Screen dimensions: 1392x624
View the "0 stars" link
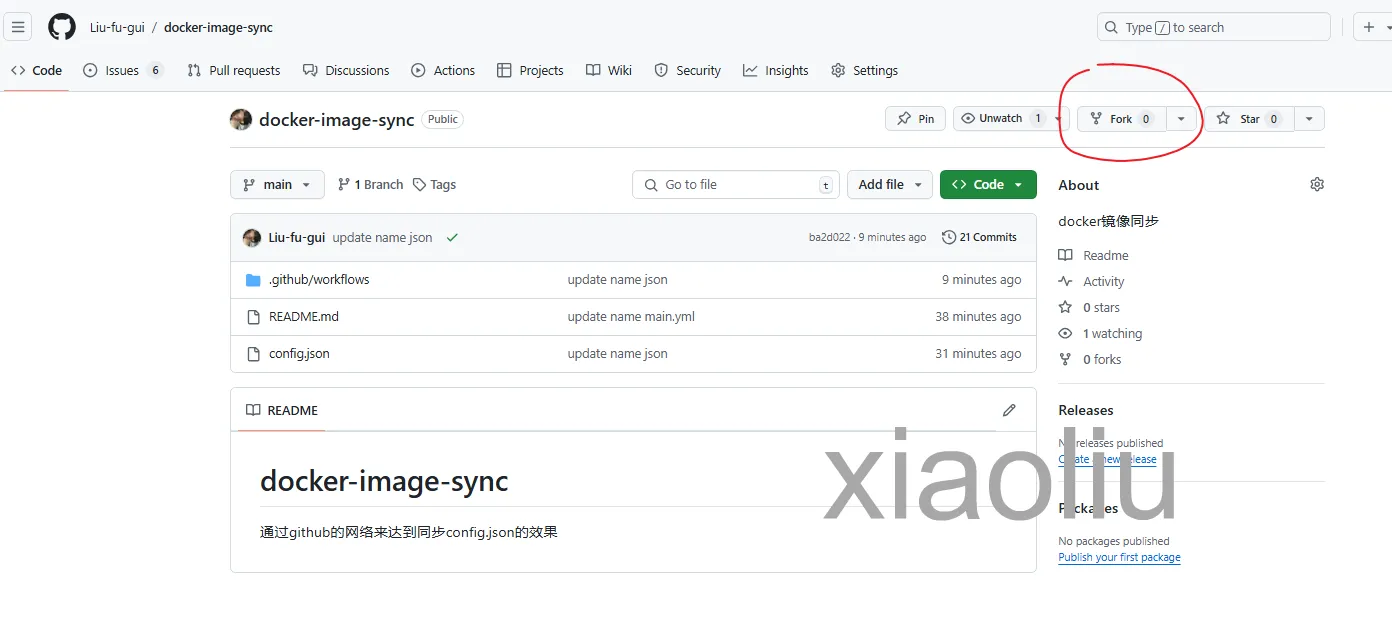(x=1090, y=308)
